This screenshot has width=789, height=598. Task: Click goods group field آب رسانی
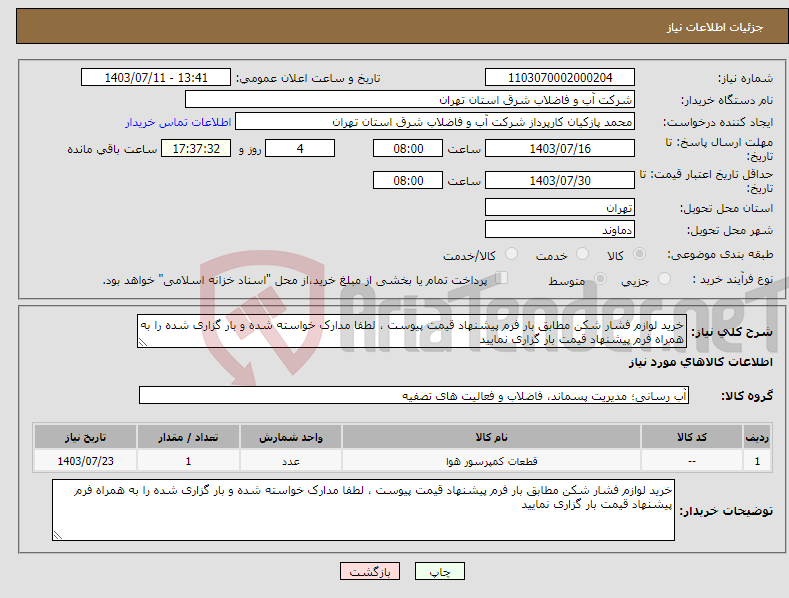(x=414, y=396)
